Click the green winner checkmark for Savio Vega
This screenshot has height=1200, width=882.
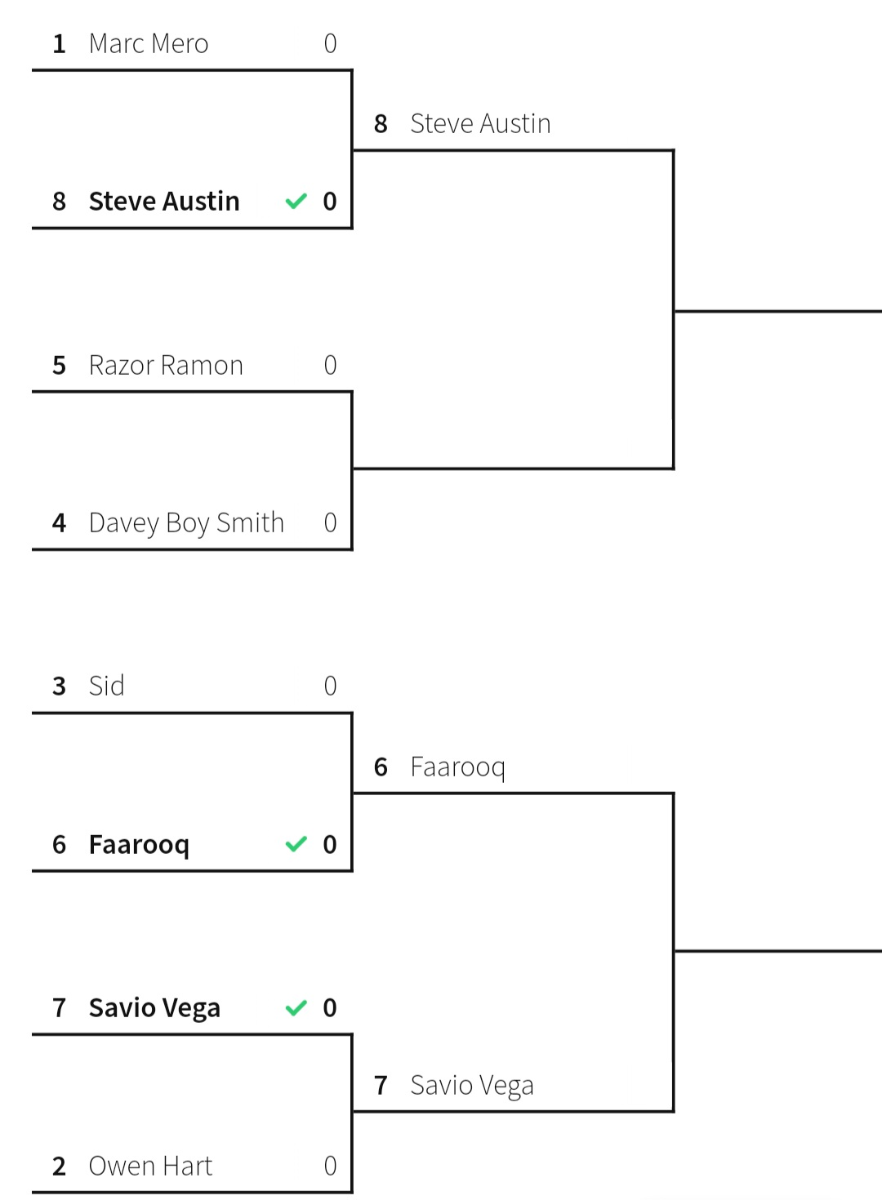(x=295, y=1008)
